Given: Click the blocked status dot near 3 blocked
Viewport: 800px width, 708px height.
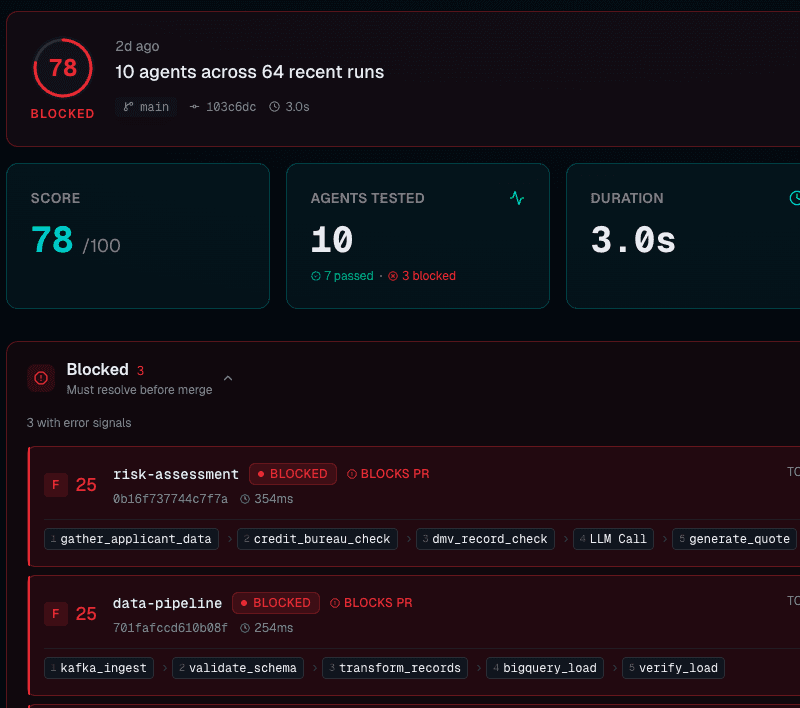Looking at the screenshot, I should [x=392, y=275].
